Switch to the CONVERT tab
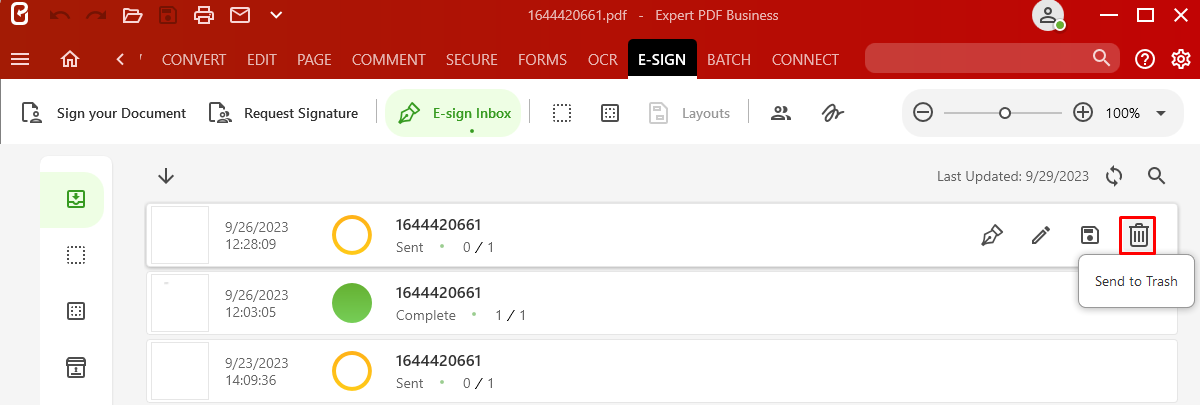Viewport: 1200px width, 405px height. (x=194, y=59)
